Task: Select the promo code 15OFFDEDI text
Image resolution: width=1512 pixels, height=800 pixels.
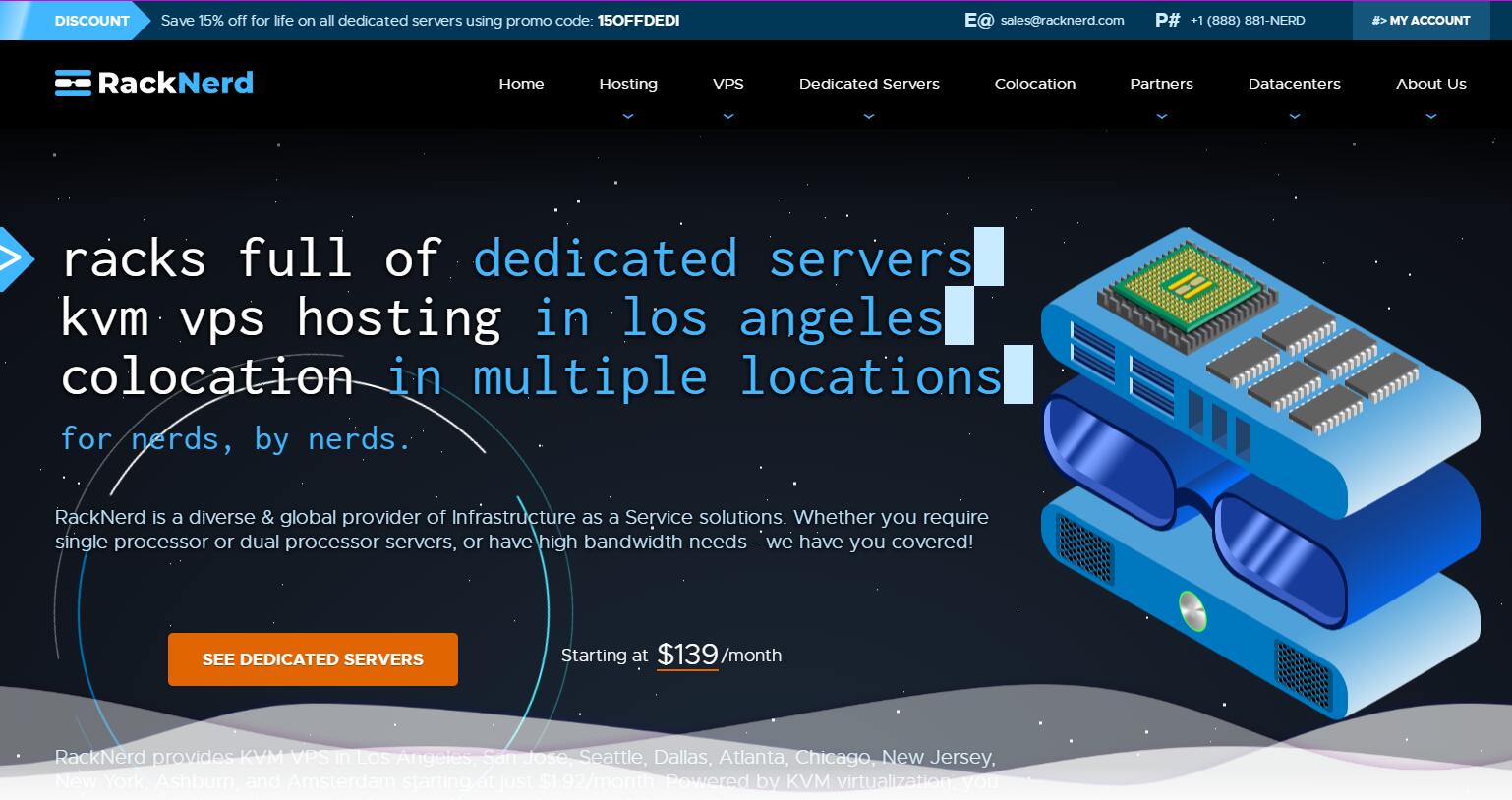Action: 639,21
